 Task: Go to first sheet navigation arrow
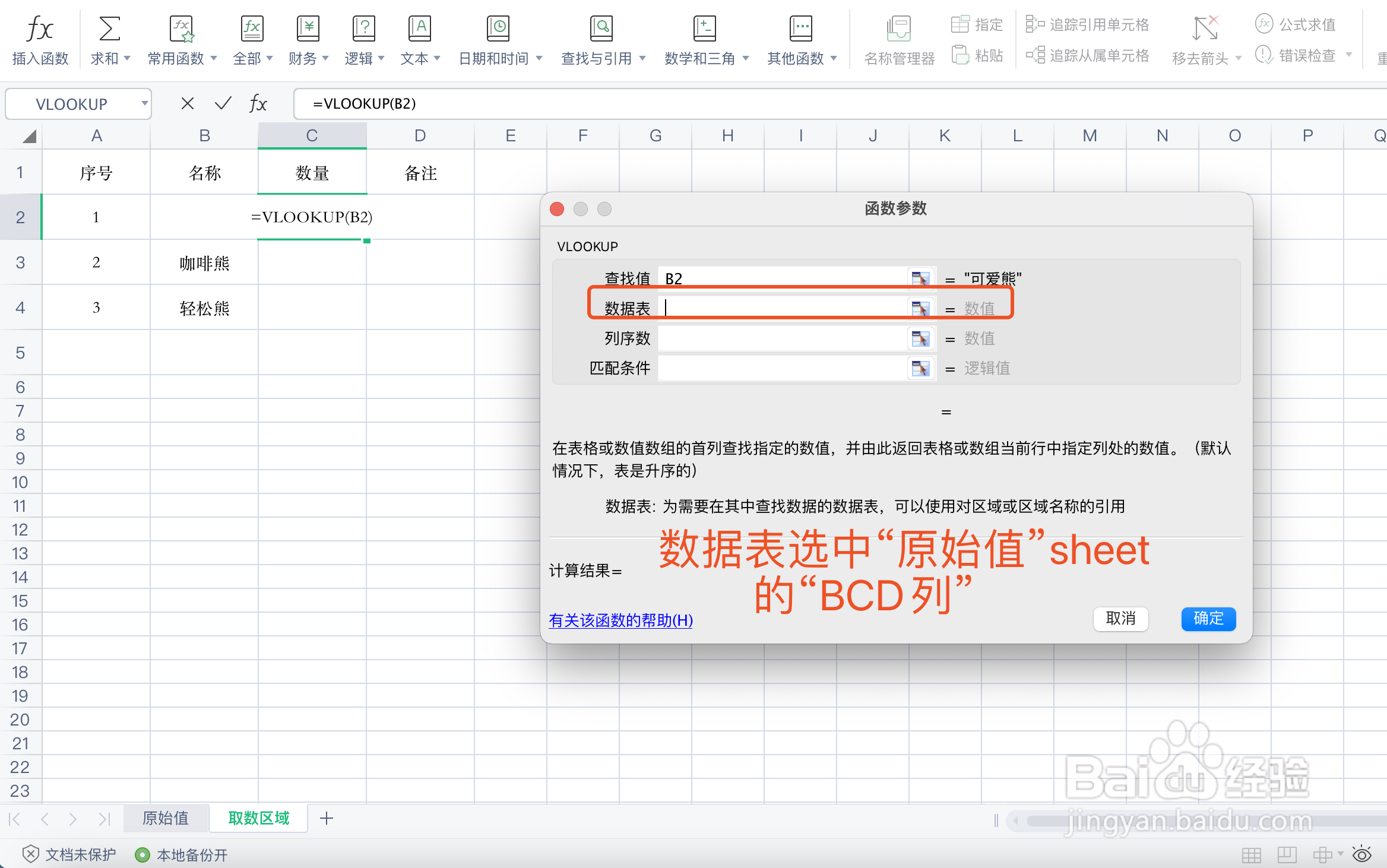(x=15, y=819)
